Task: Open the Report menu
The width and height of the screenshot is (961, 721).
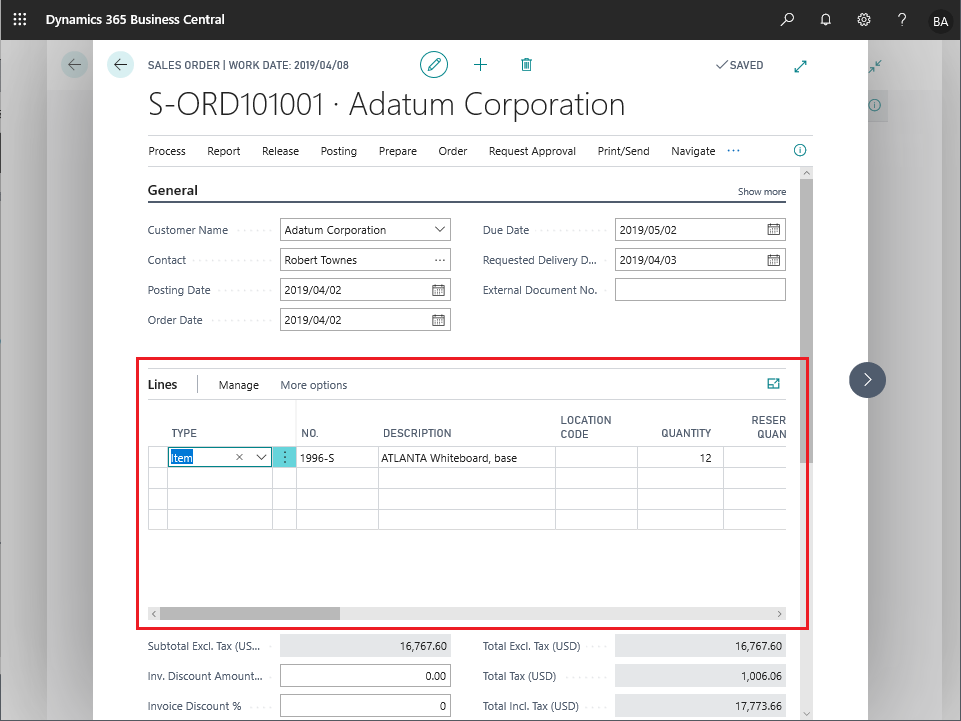Action: pyautogui.click(x=224, y=151)
